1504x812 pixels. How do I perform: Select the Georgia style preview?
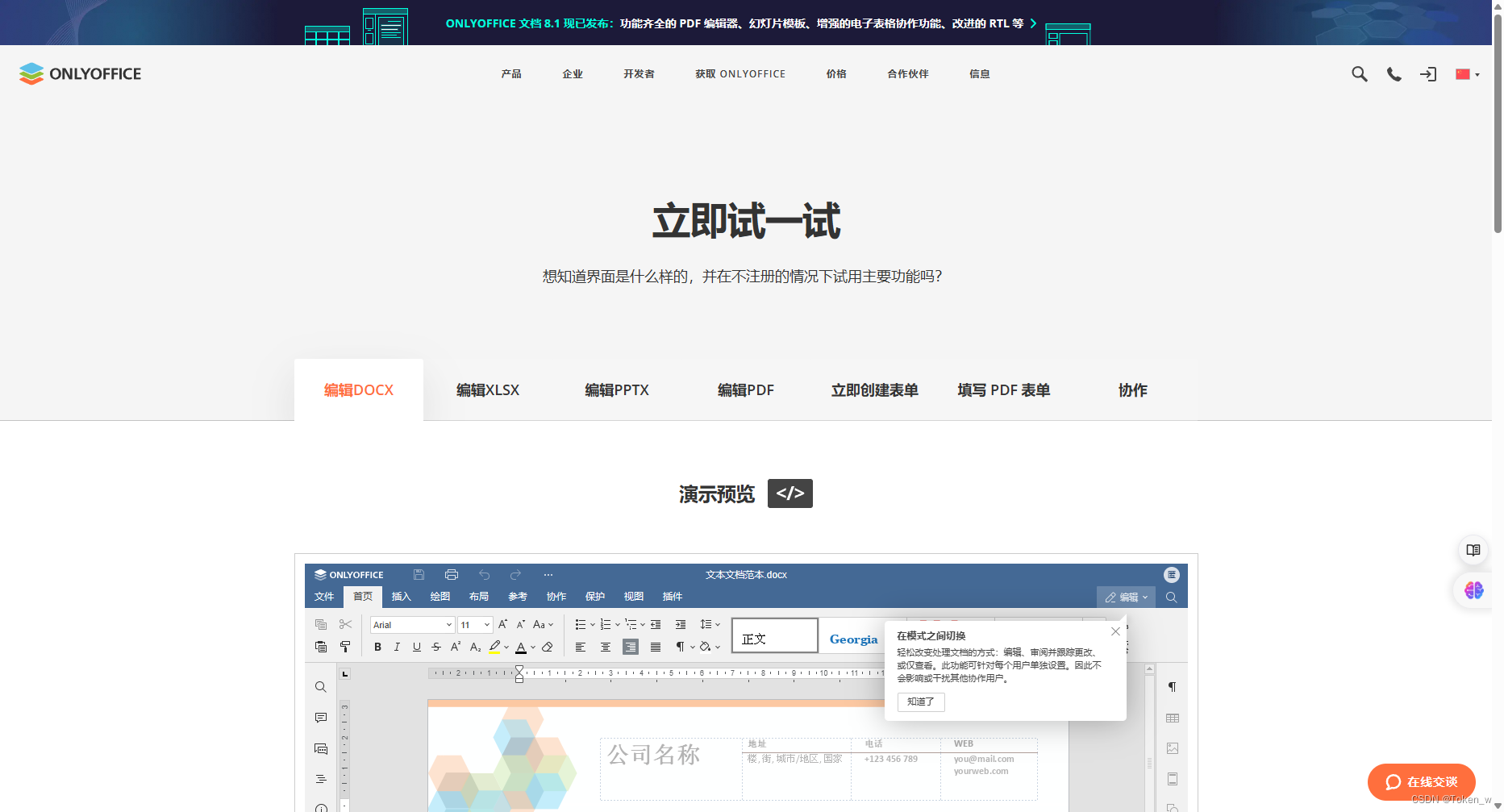(852, 639)
